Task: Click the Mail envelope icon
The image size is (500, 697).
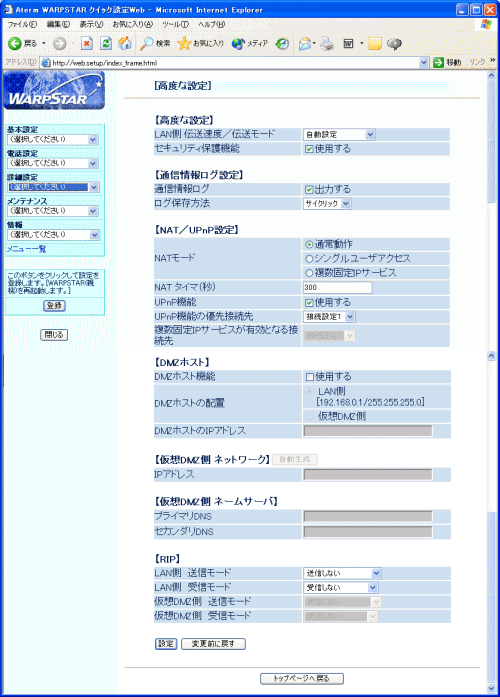Action: click(305, 43)
